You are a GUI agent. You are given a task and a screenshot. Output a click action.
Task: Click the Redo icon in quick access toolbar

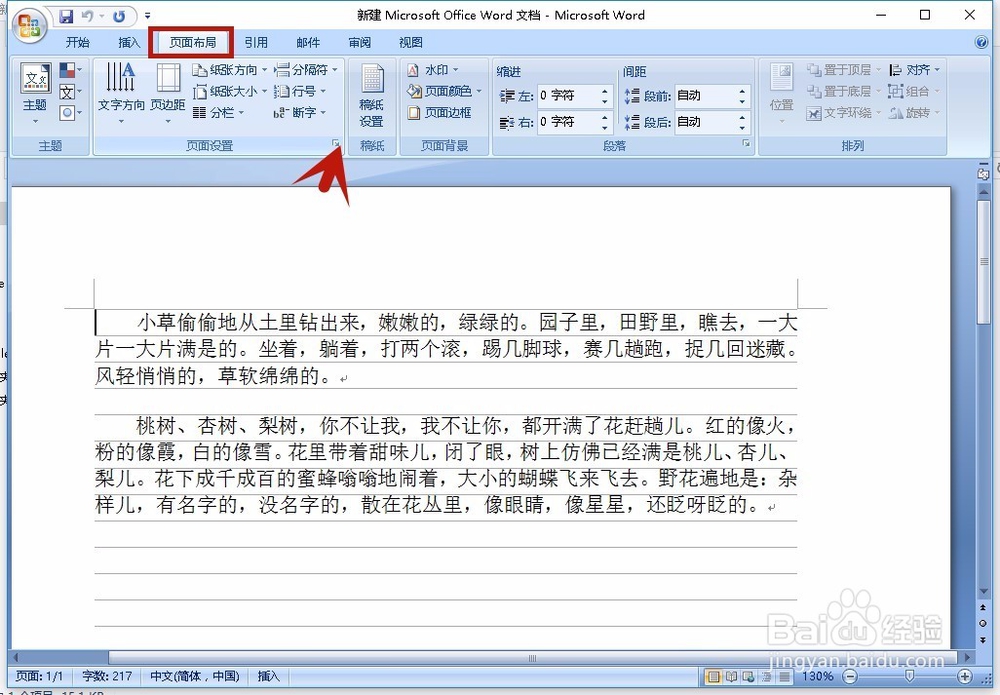[x=119, y=17]
